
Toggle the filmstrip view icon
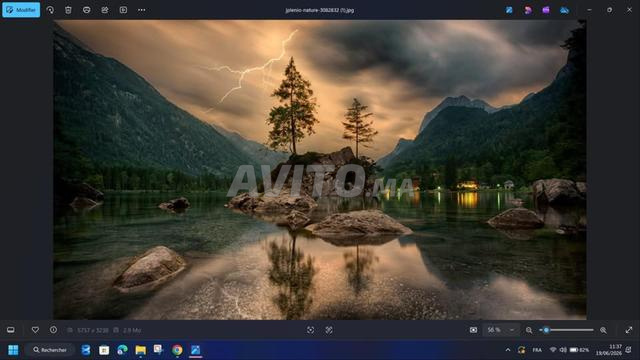11,330
